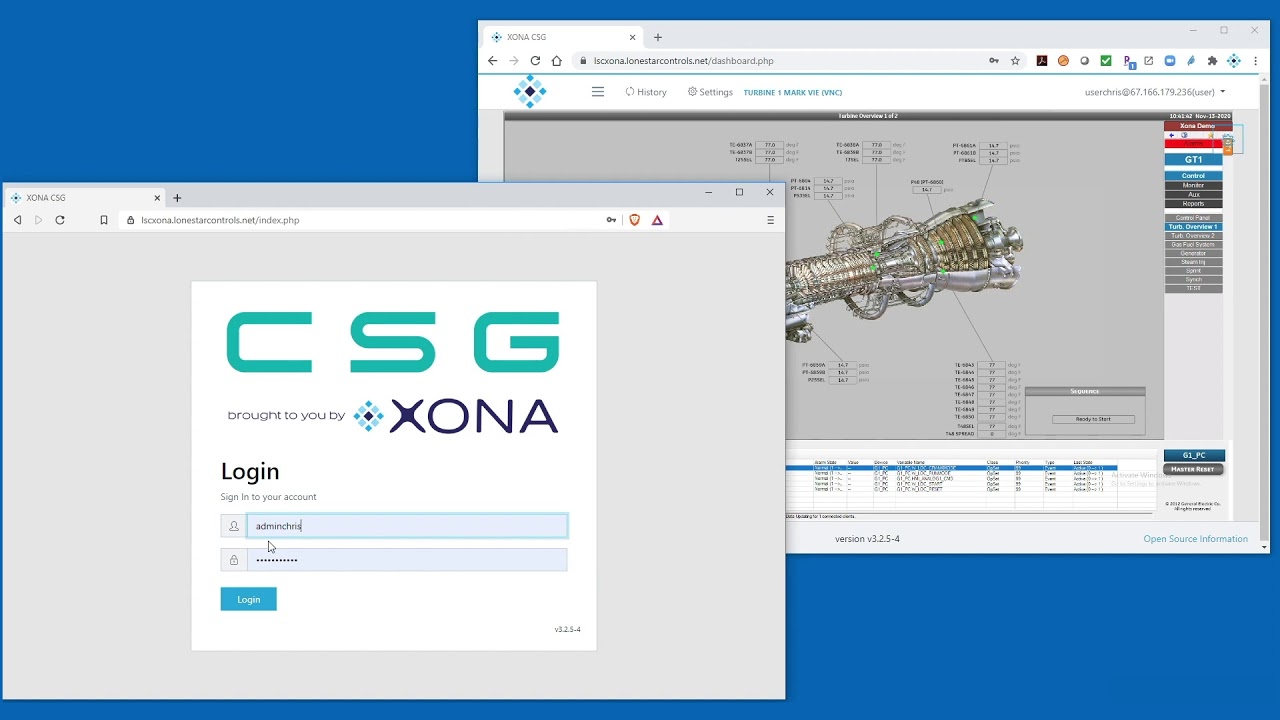1280x720 pixels.
Task: Open saved password key in login window
Action: click(x=611, y=220)
